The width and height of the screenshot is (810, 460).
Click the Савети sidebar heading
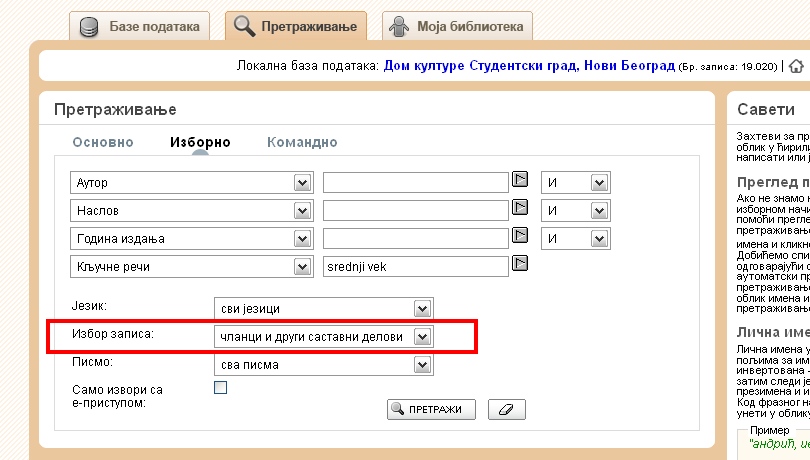766,110
